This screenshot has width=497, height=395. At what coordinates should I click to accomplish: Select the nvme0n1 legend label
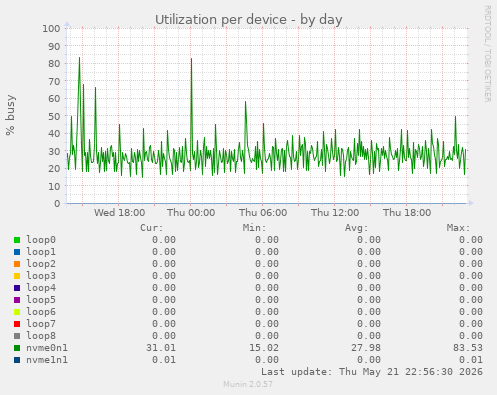(47, 348)
